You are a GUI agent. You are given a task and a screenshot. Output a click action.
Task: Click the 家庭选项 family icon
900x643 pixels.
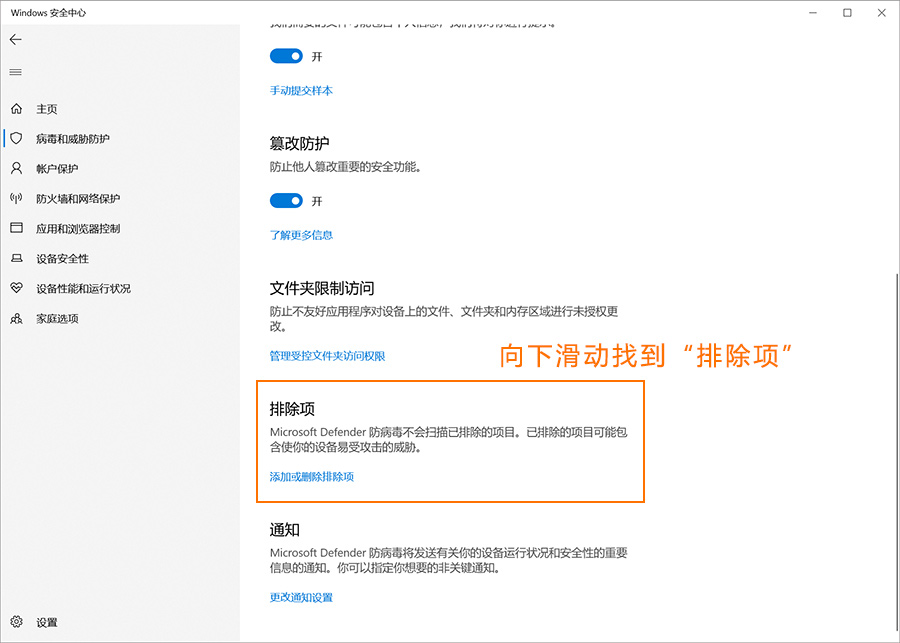pos(16,318)
